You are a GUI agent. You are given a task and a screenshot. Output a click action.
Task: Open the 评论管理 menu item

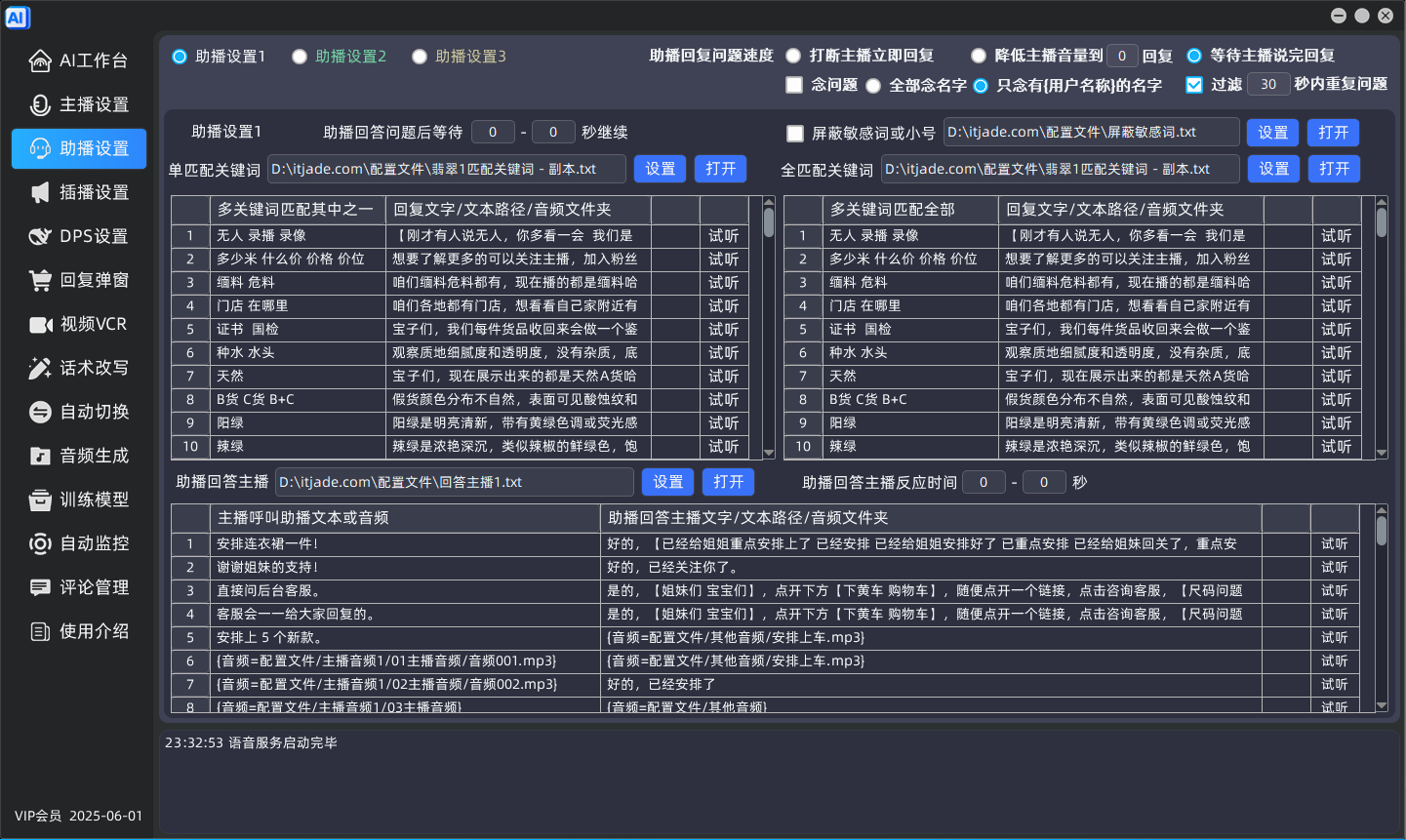[79, 587]
